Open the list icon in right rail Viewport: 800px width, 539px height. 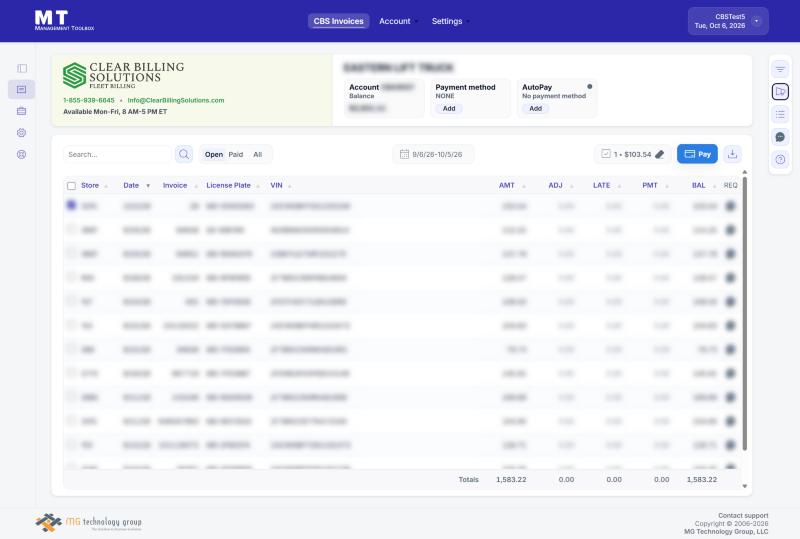780,114
